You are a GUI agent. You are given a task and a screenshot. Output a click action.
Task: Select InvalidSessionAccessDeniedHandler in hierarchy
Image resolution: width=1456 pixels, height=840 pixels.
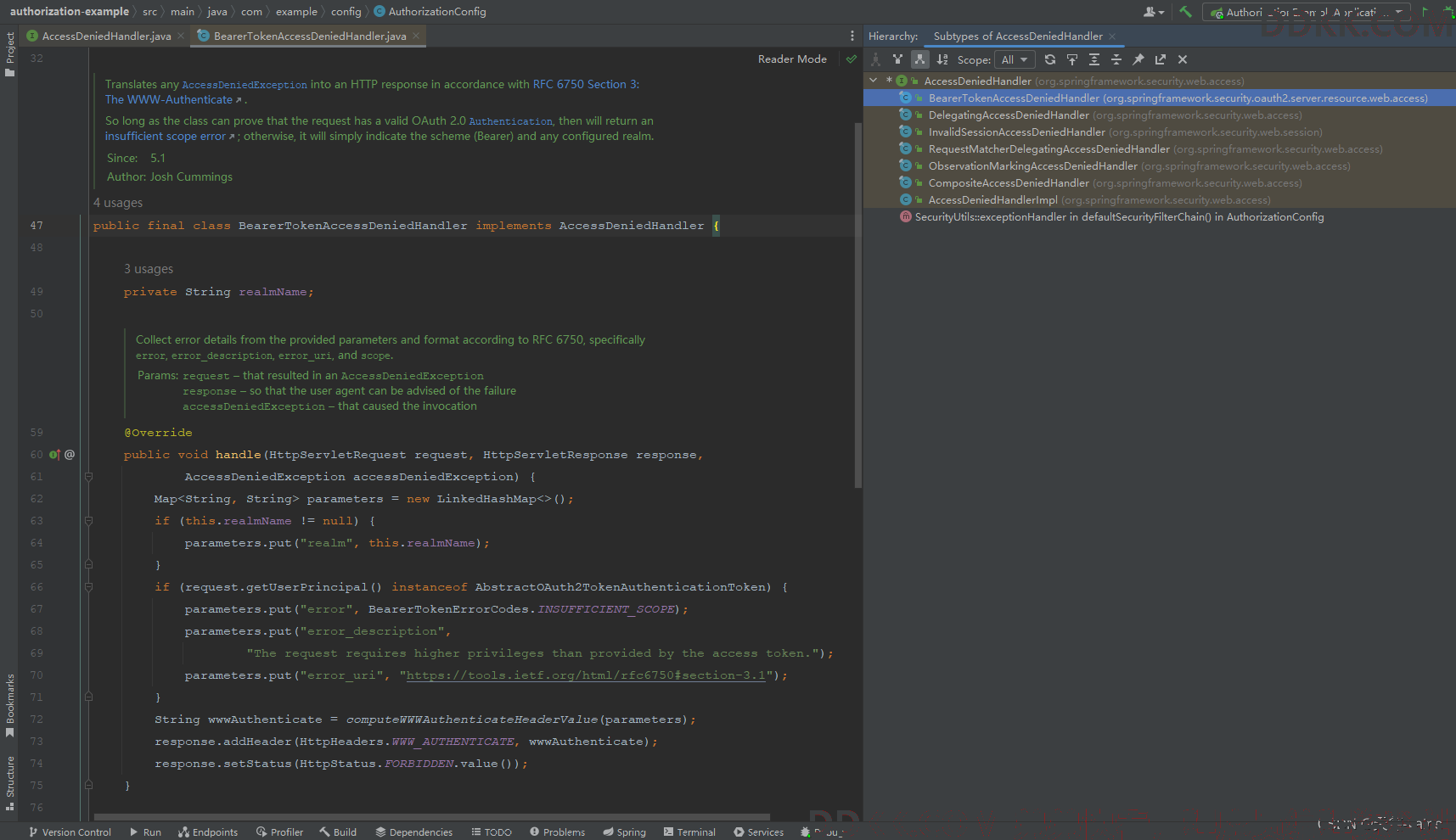pyautogui.click(x=1160, y=132)
